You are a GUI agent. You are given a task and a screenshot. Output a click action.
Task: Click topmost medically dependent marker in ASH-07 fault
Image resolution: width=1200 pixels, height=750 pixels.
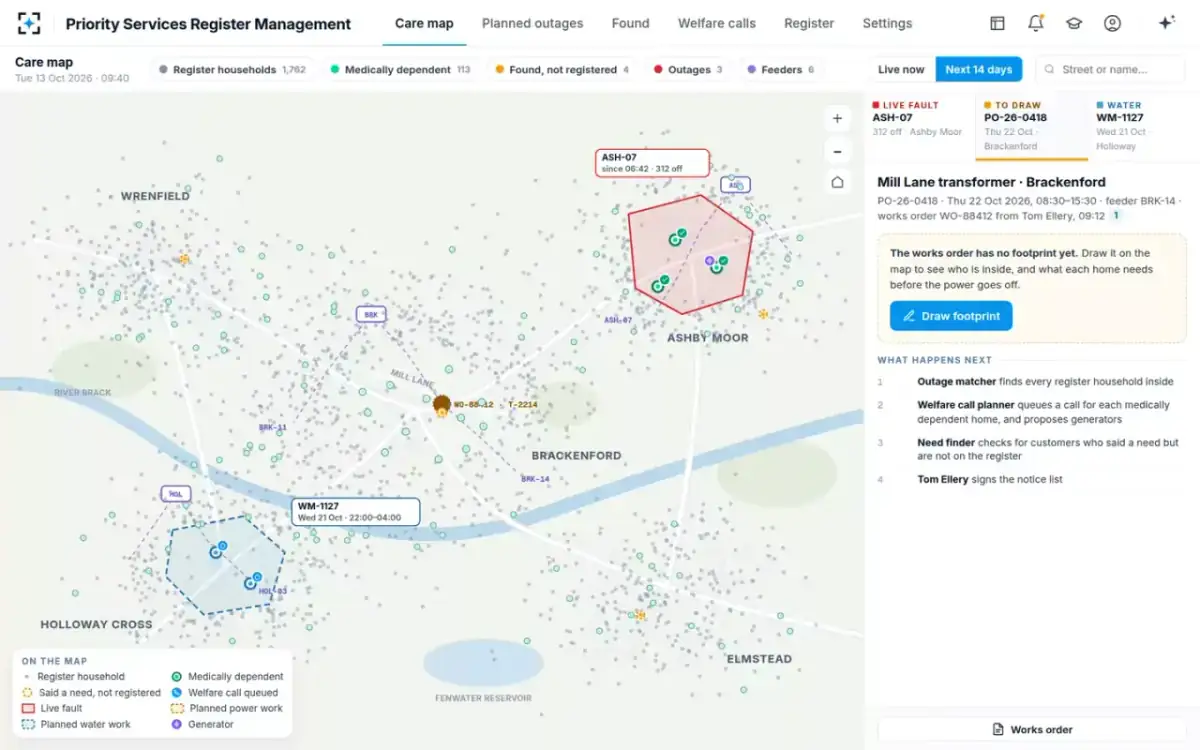(676, 239)
